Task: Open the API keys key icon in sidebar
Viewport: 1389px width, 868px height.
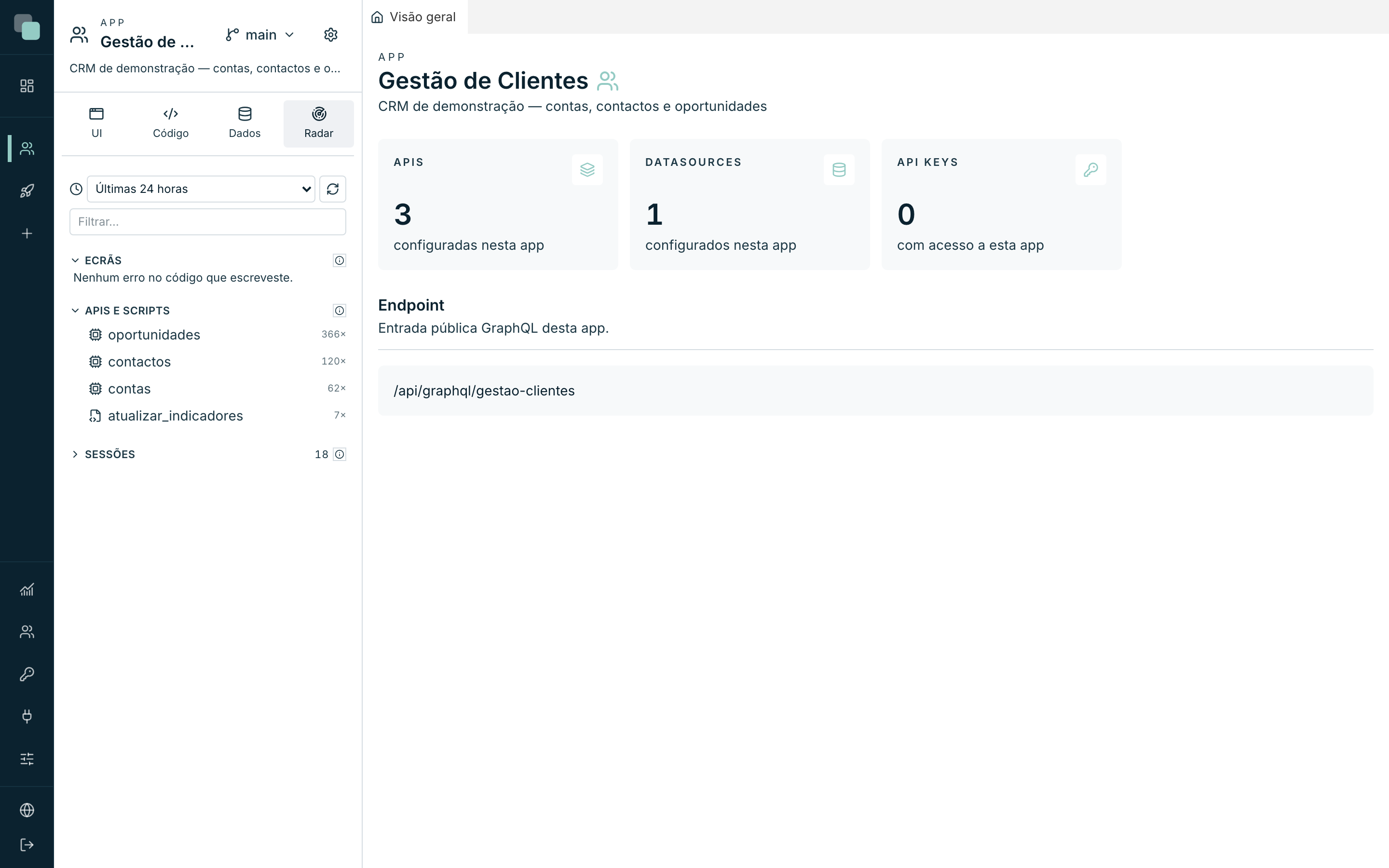Action: tap(27, 674)
